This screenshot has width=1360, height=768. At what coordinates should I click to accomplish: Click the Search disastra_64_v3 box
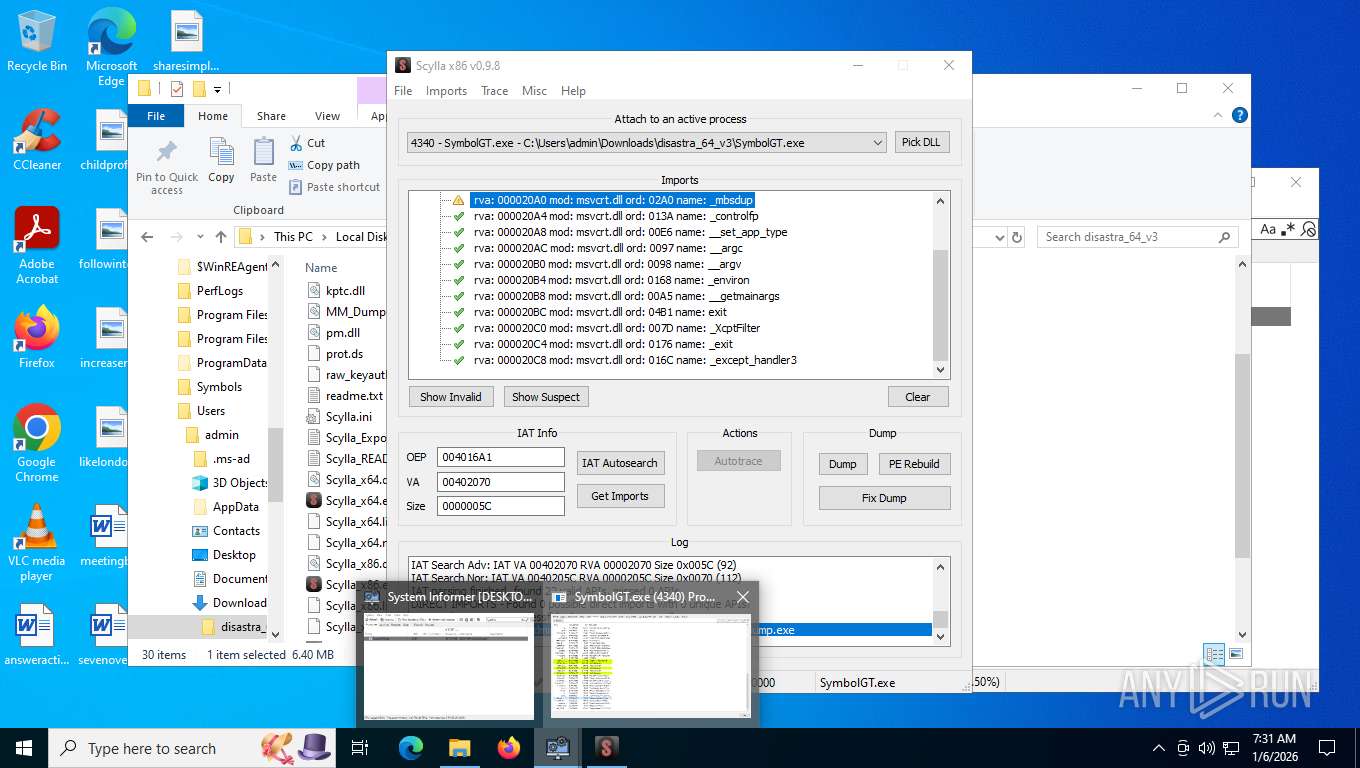(x=1137, y=237)
